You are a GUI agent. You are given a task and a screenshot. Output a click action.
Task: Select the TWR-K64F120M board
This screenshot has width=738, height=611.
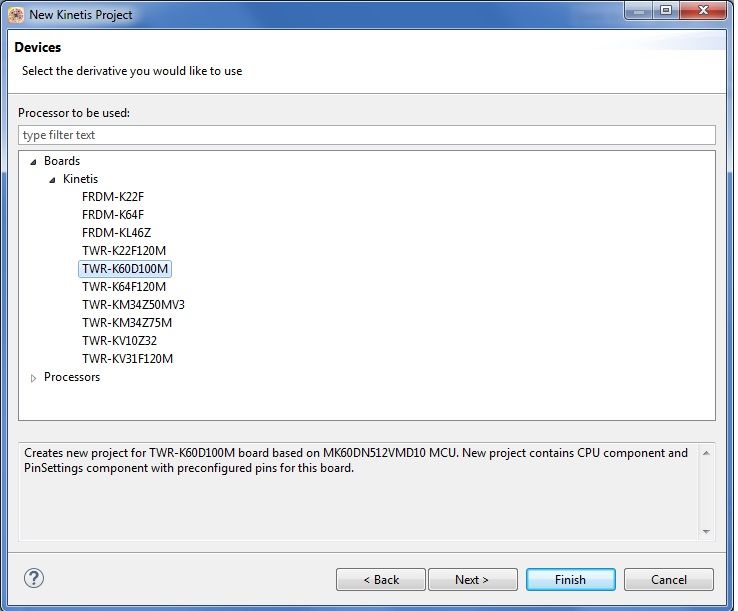click(x=124, y=287)
